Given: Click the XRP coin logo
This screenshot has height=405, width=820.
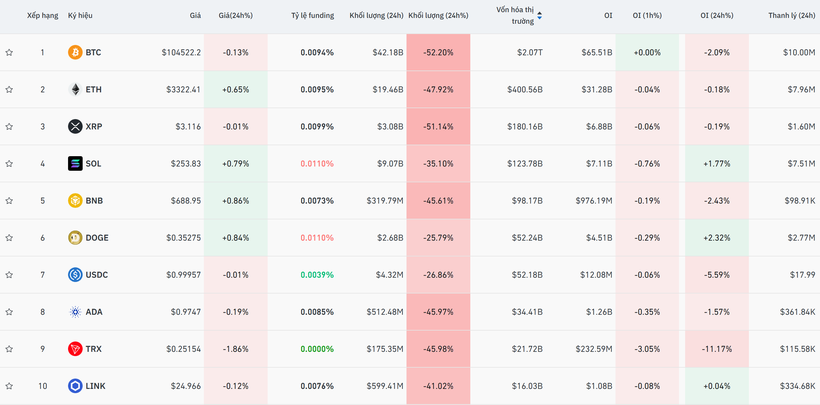Looking at the screenshot, I should coord(75,126).
